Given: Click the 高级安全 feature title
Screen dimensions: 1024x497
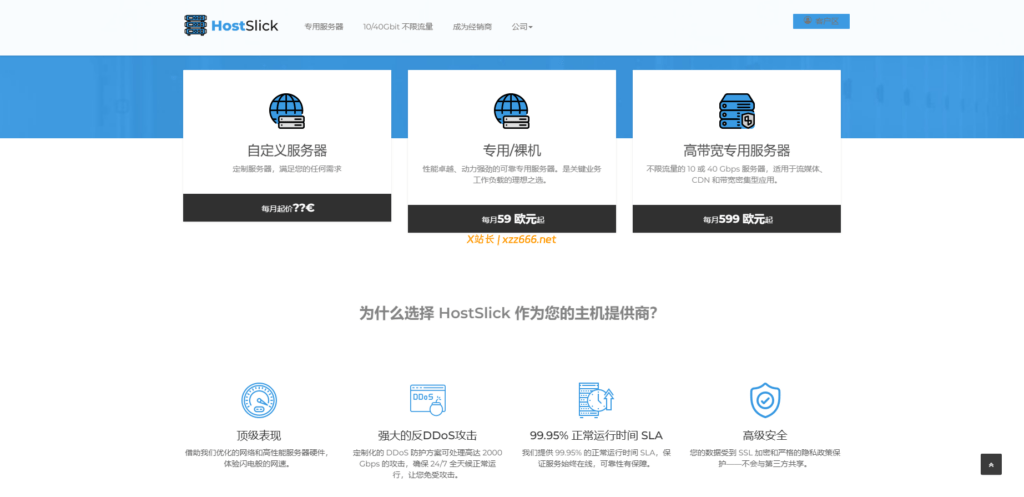Looking at the screenshot, I should pos(765,436).
